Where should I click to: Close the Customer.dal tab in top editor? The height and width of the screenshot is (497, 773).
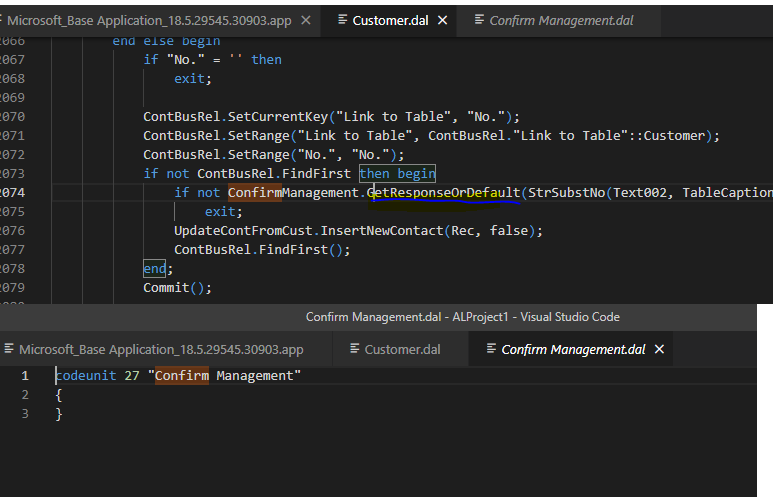coord(443,20)
